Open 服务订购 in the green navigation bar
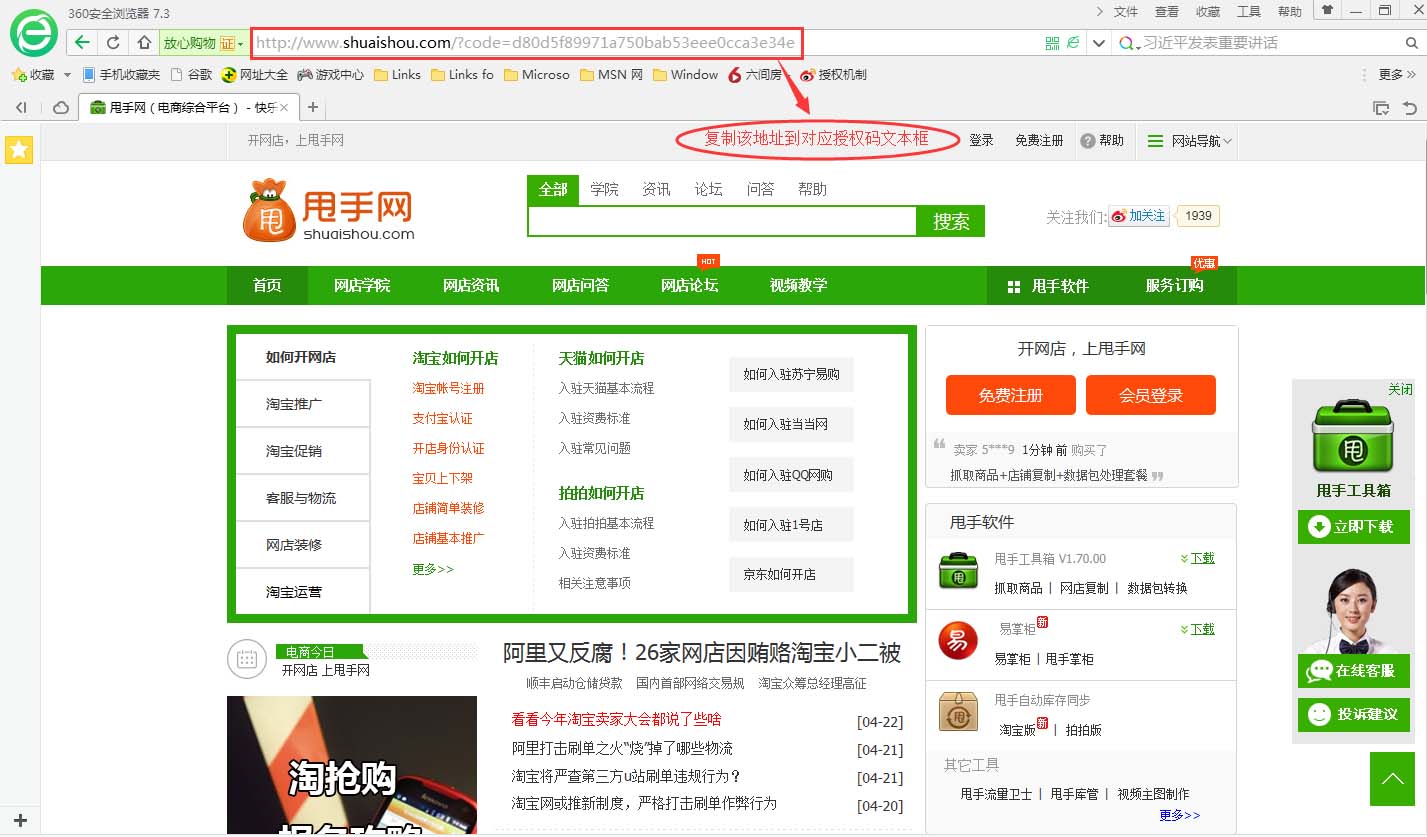 pos(1174,285)
